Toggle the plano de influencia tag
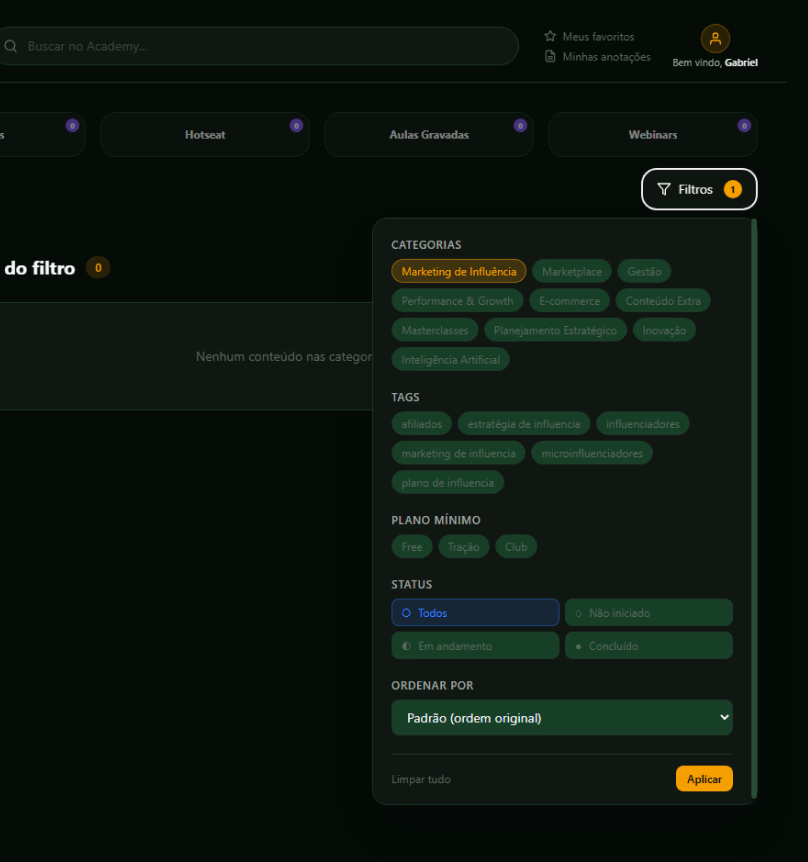This screenshot has width=808, height=862. point(447,483)
